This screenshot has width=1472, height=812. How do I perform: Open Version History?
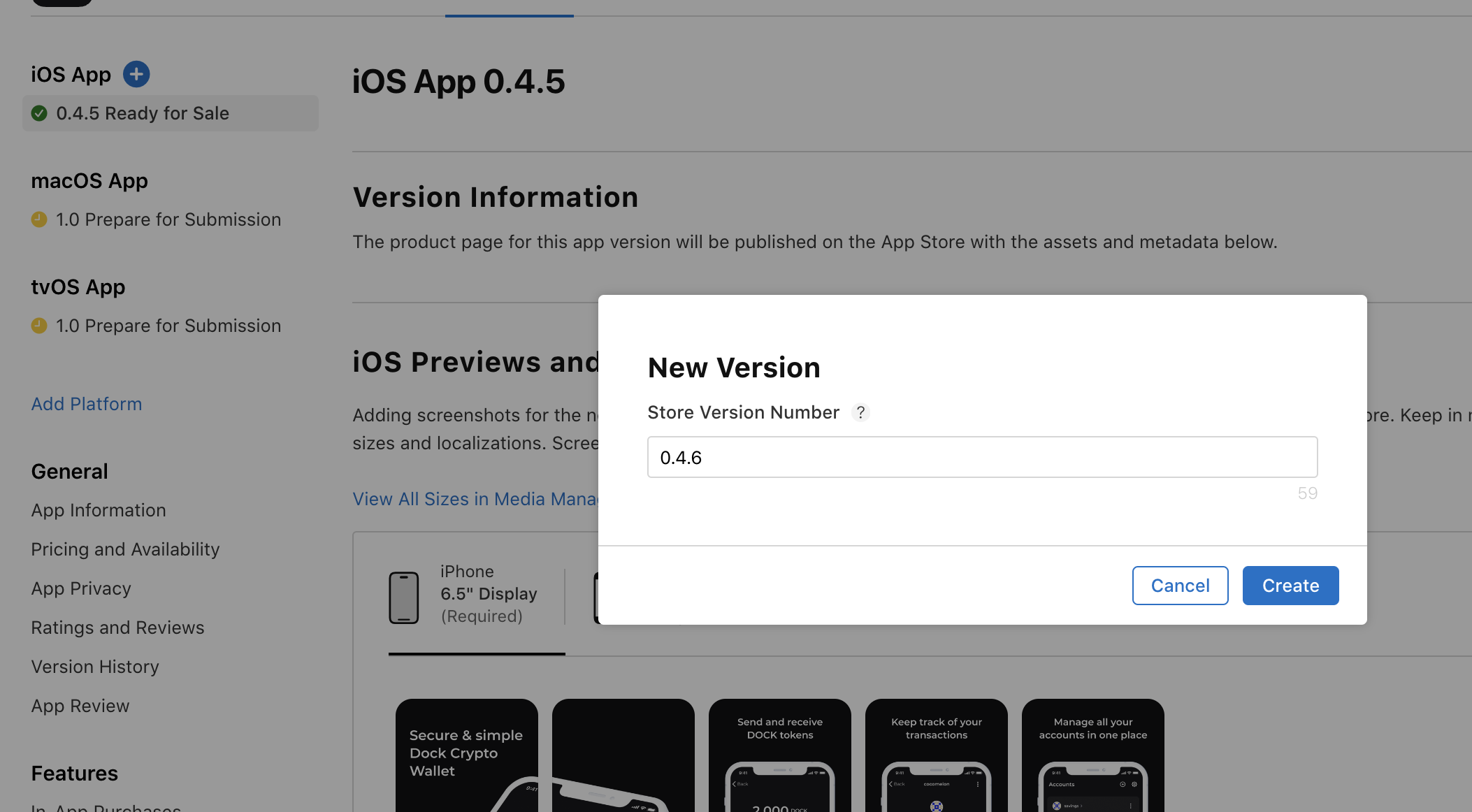[x=95, y=667]
